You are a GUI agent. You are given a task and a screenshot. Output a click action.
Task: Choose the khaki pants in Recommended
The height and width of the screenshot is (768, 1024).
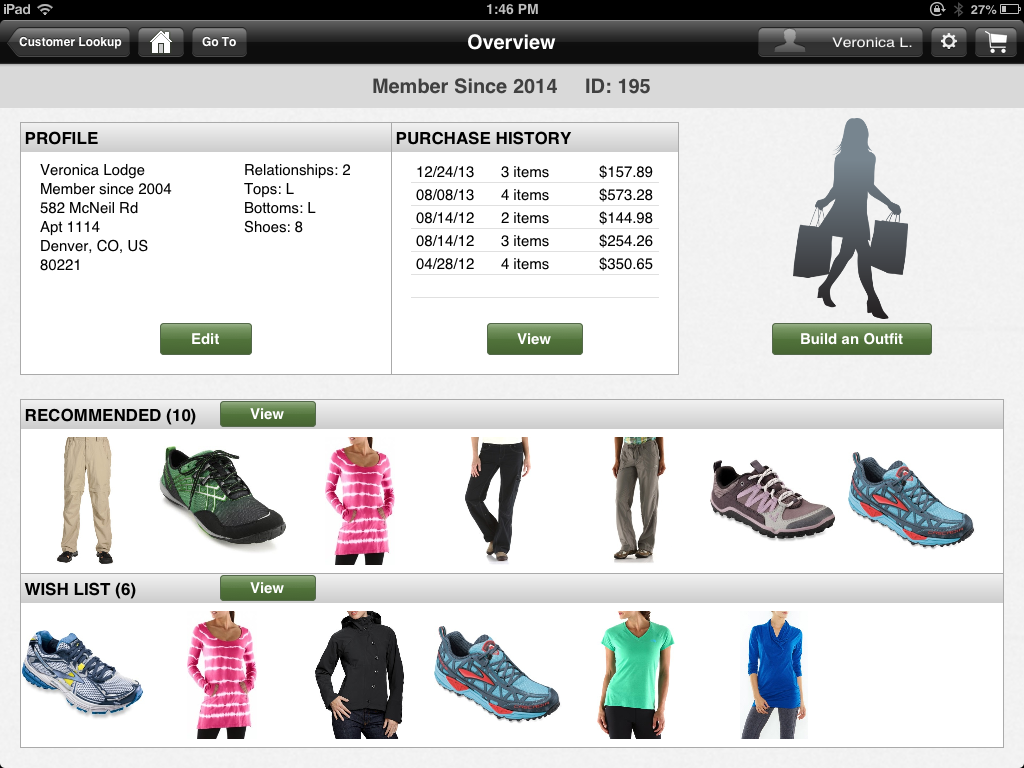[85, 499]
